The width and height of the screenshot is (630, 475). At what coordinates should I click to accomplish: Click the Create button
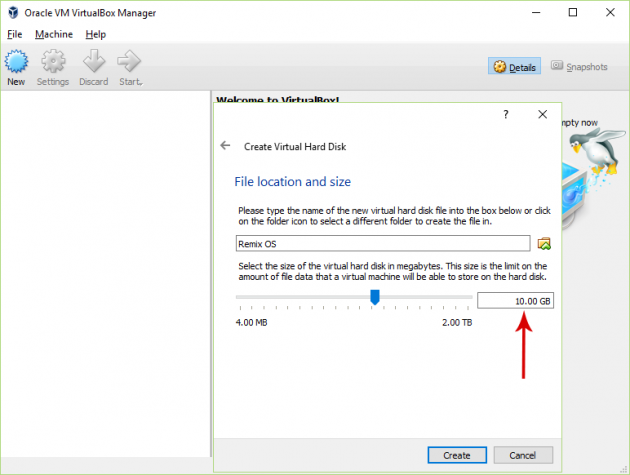click(x=456, y=455)
